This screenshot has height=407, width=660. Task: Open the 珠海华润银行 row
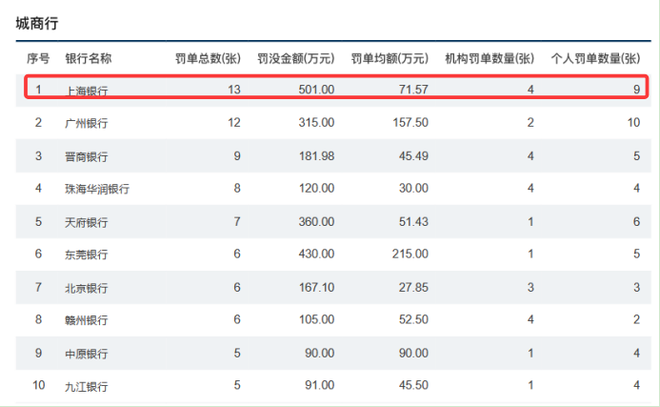(97, 189)
